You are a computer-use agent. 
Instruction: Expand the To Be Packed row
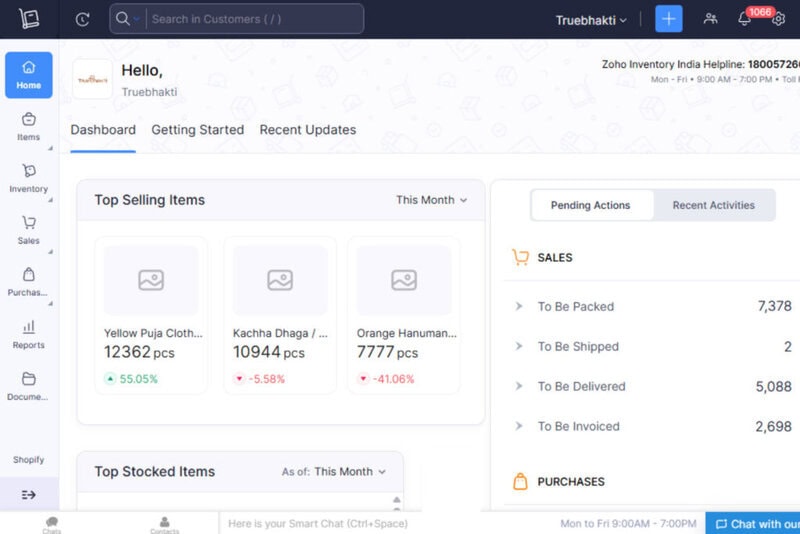[652, 306]
